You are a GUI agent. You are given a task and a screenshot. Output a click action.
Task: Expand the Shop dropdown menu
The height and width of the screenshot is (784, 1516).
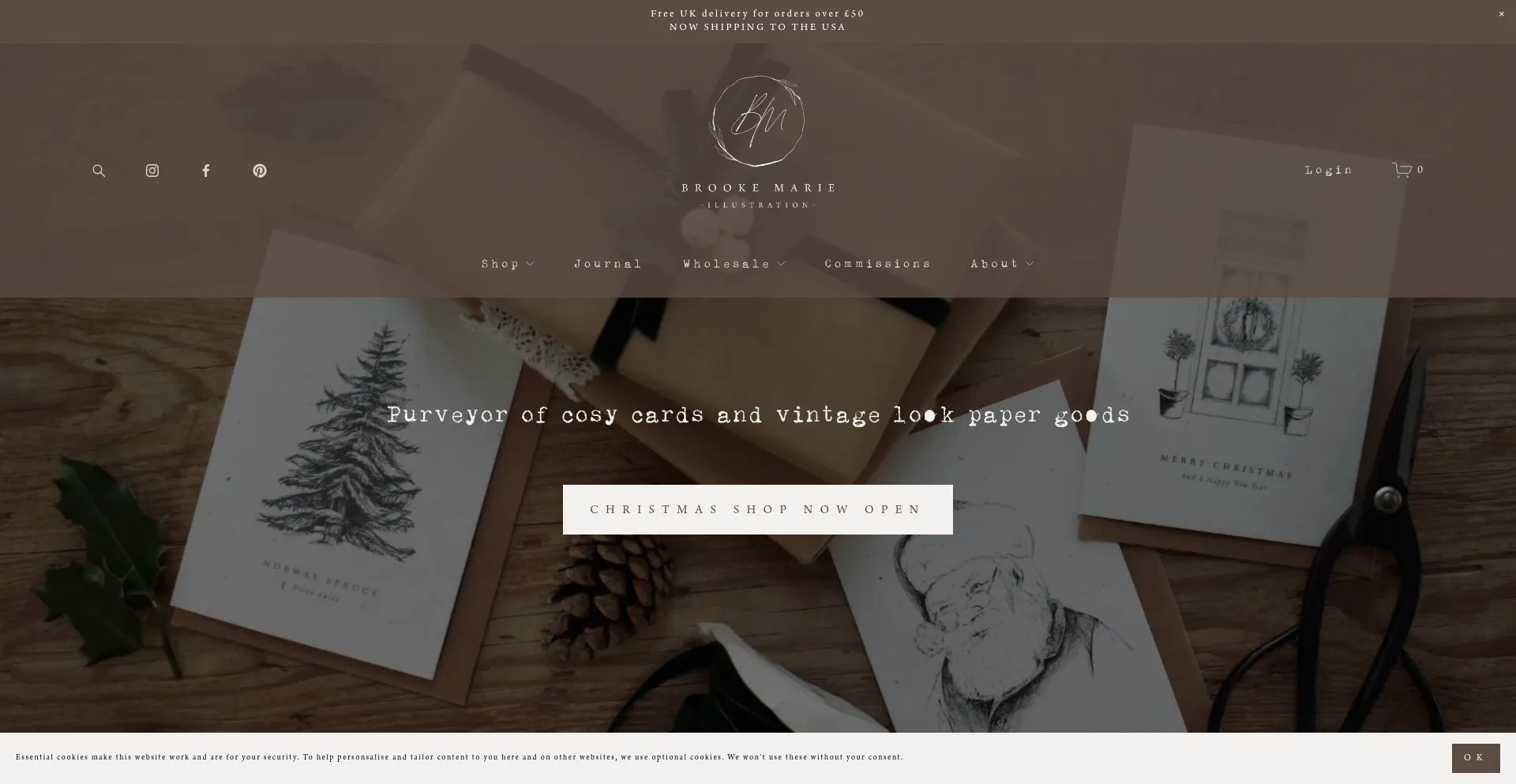coord(508,264)
